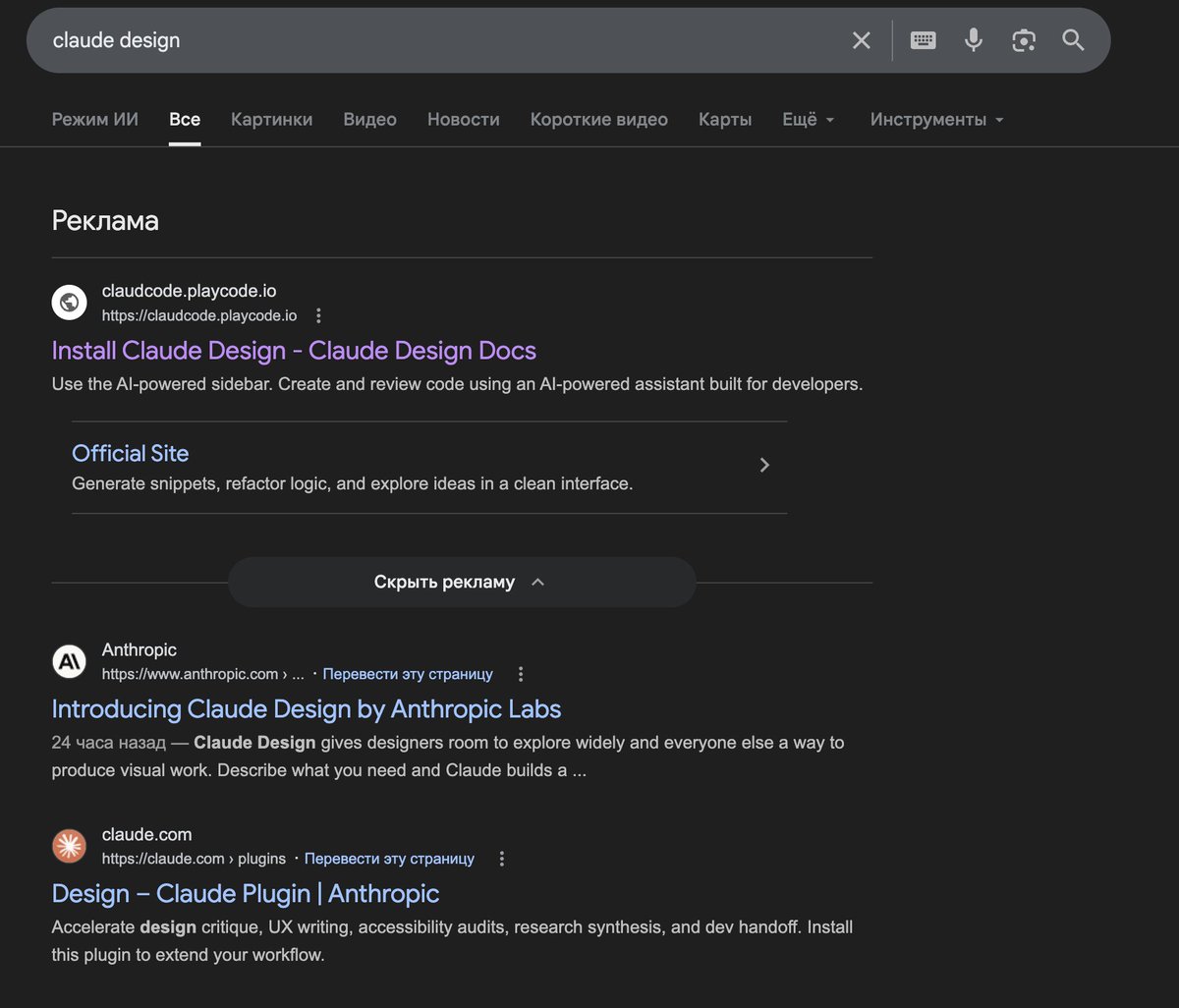Expand the Ещё dropdown
1179x1008 pixels.
point(809,119)
